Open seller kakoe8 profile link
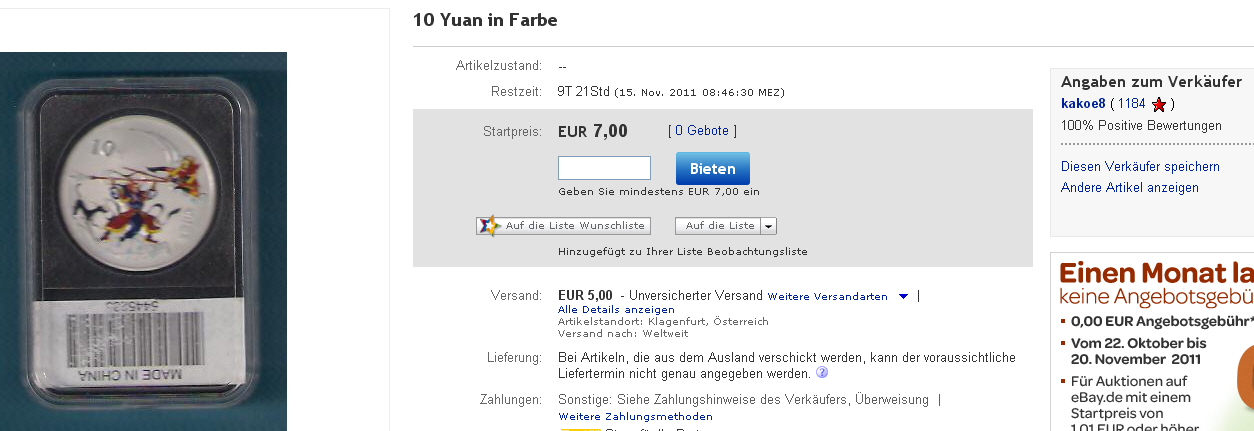 [1083, 104]
